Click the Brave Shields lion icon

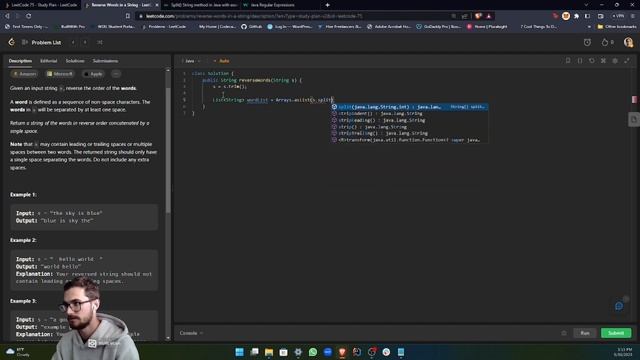click(x=478, y=16)
